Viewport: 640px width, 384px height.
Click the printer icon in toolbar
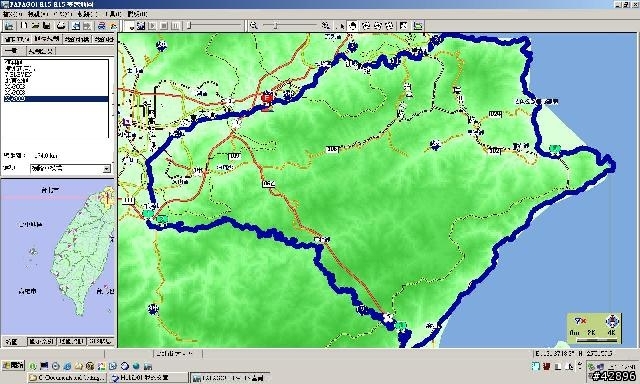61,26
